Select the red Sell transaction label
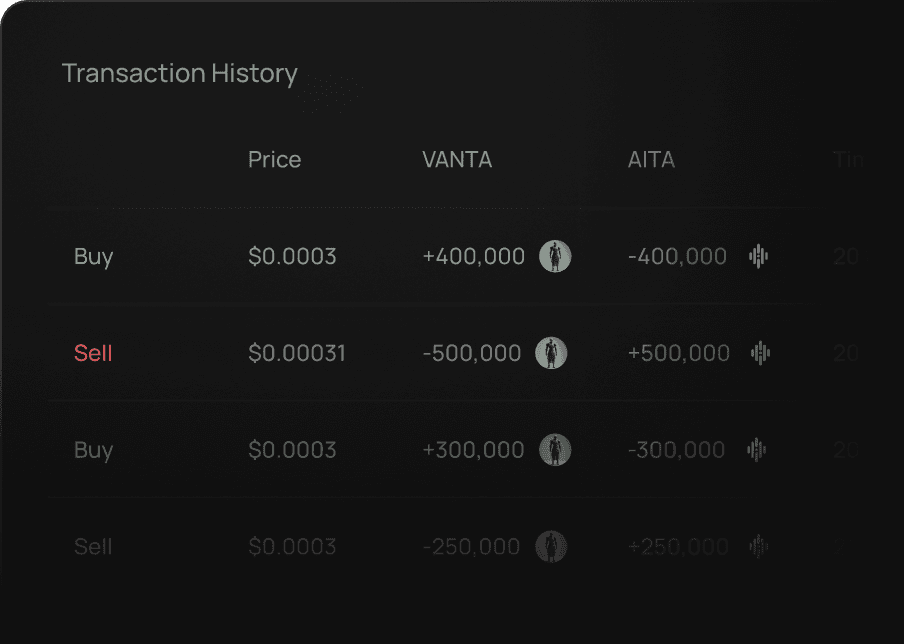904x644 pixels. pyautogui.click(x=93, y=353)
